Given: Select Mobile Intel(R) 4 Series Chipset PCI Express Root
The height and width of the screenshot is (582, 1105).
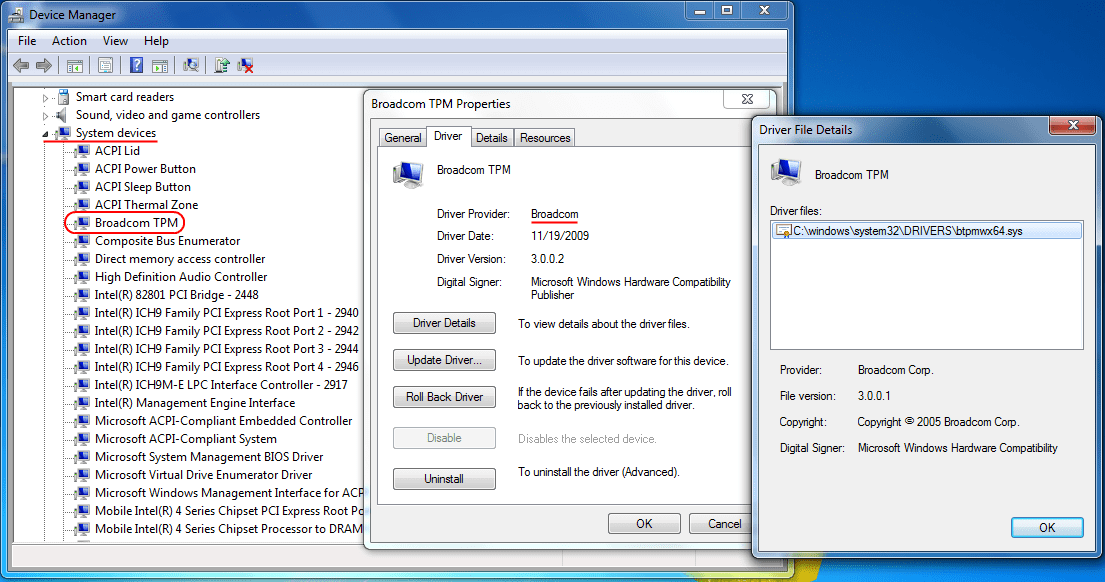Looking at the screenshot, I should 229,511.
